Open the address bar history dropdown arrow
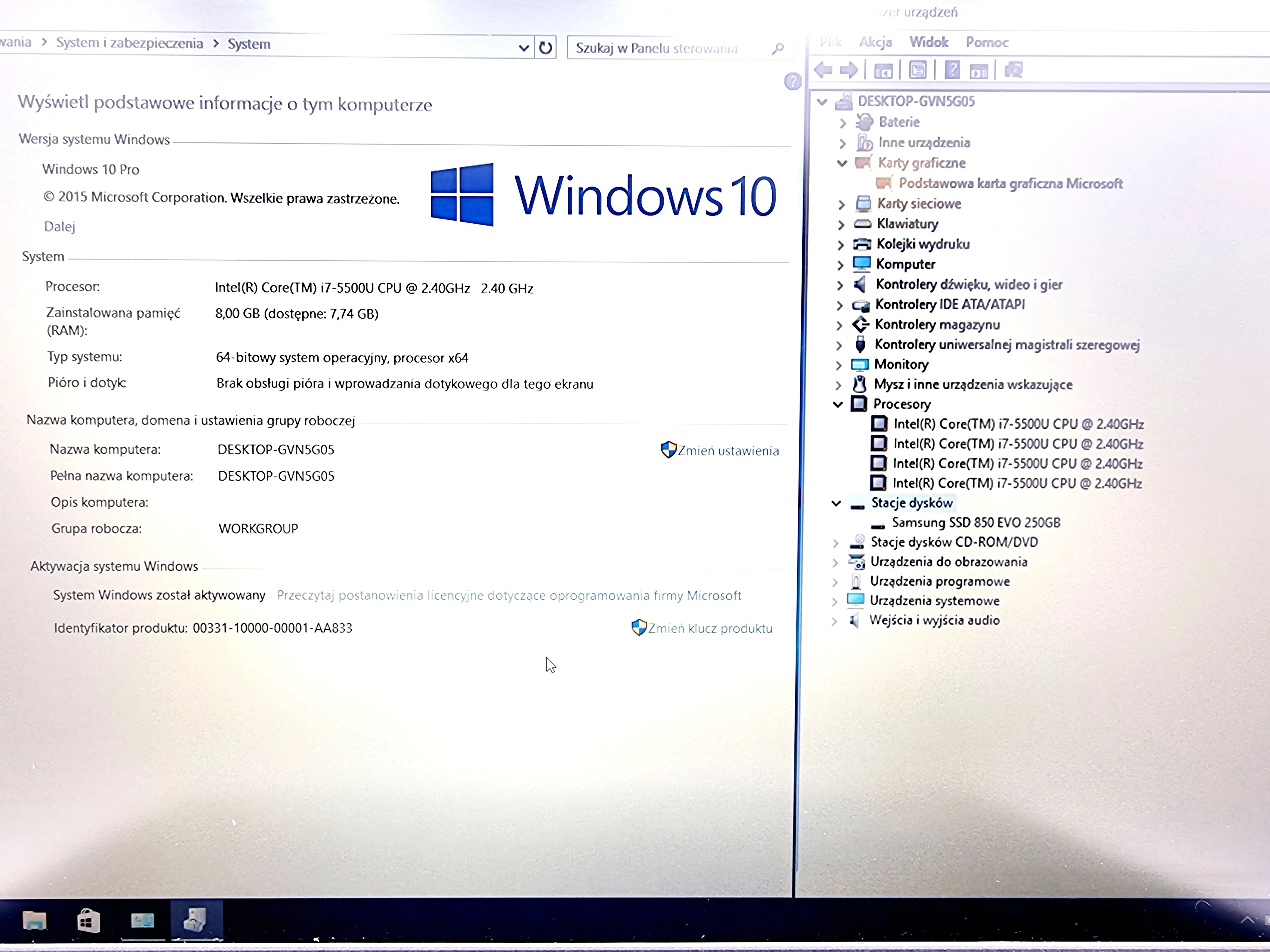1270x952 pixels. coord(524,48)
